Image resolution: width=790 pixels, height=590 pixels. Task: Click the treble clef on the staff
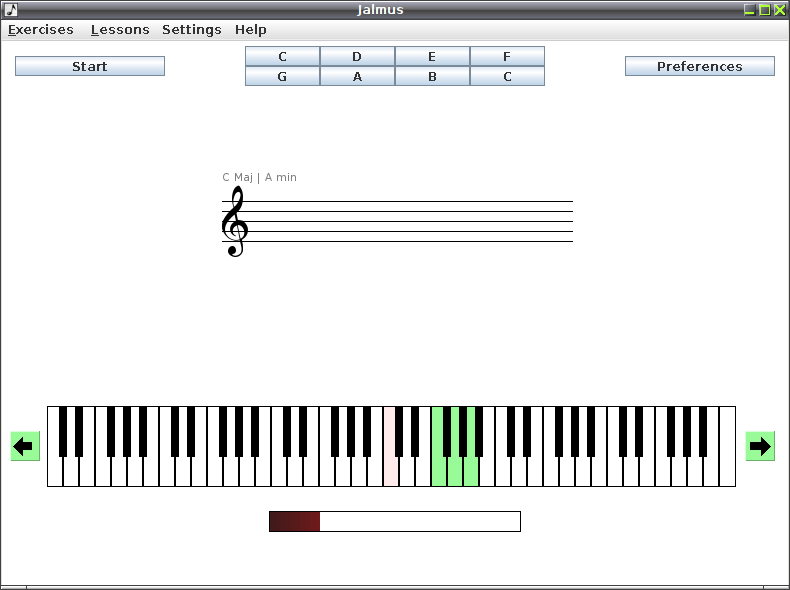[x=235, y=221]
